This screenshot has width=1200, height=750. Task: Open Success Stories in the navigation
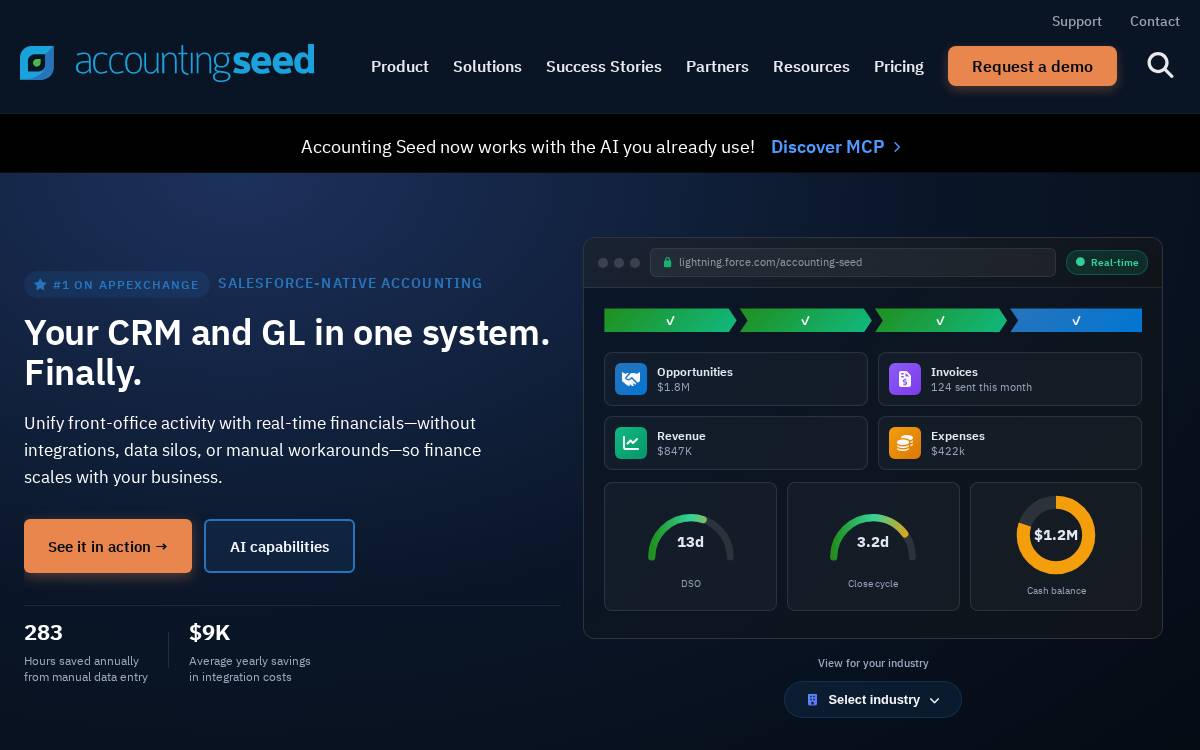(604, 66)
